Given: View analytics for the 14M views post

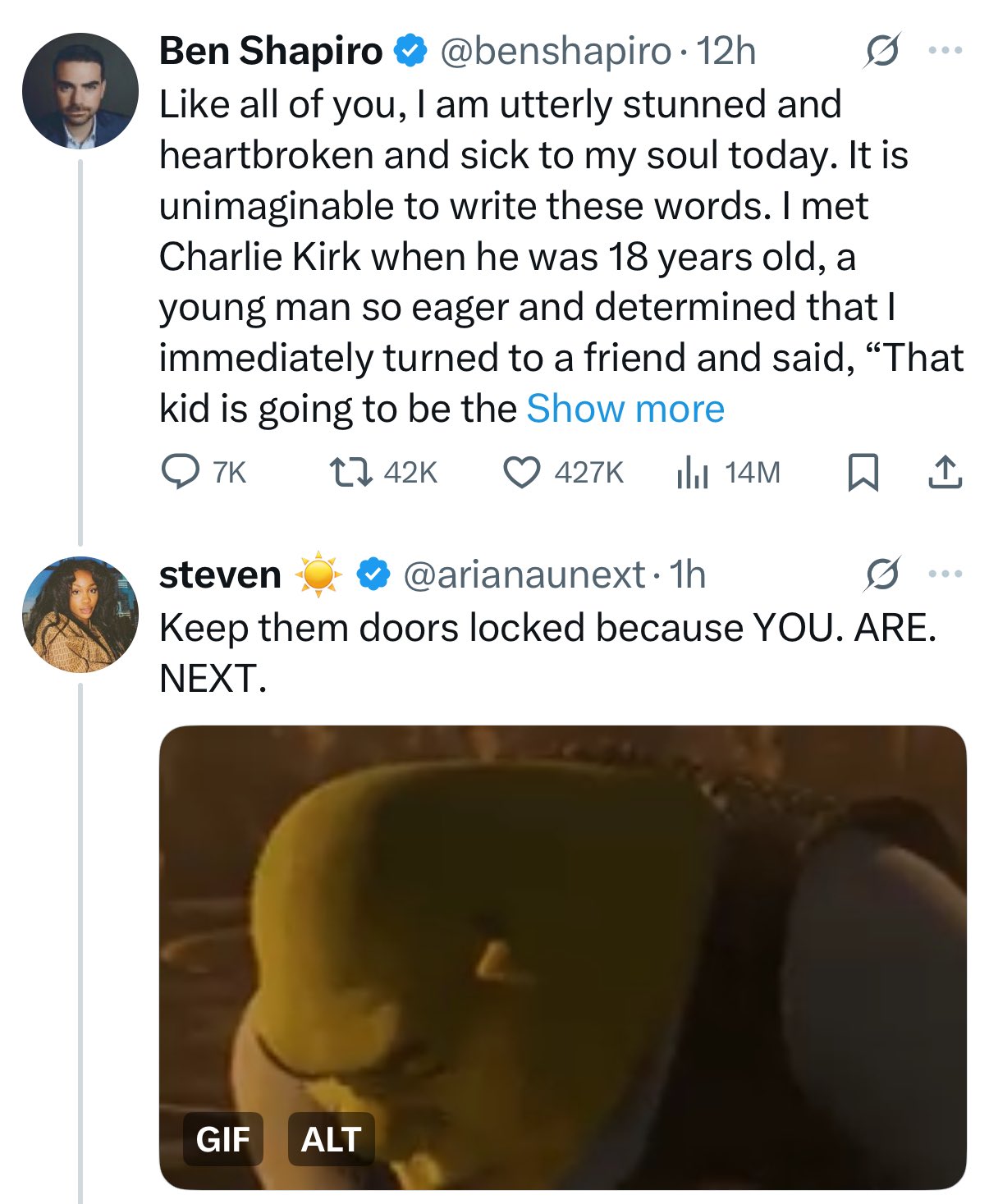Looking at the screenshot, I should 693,472.
